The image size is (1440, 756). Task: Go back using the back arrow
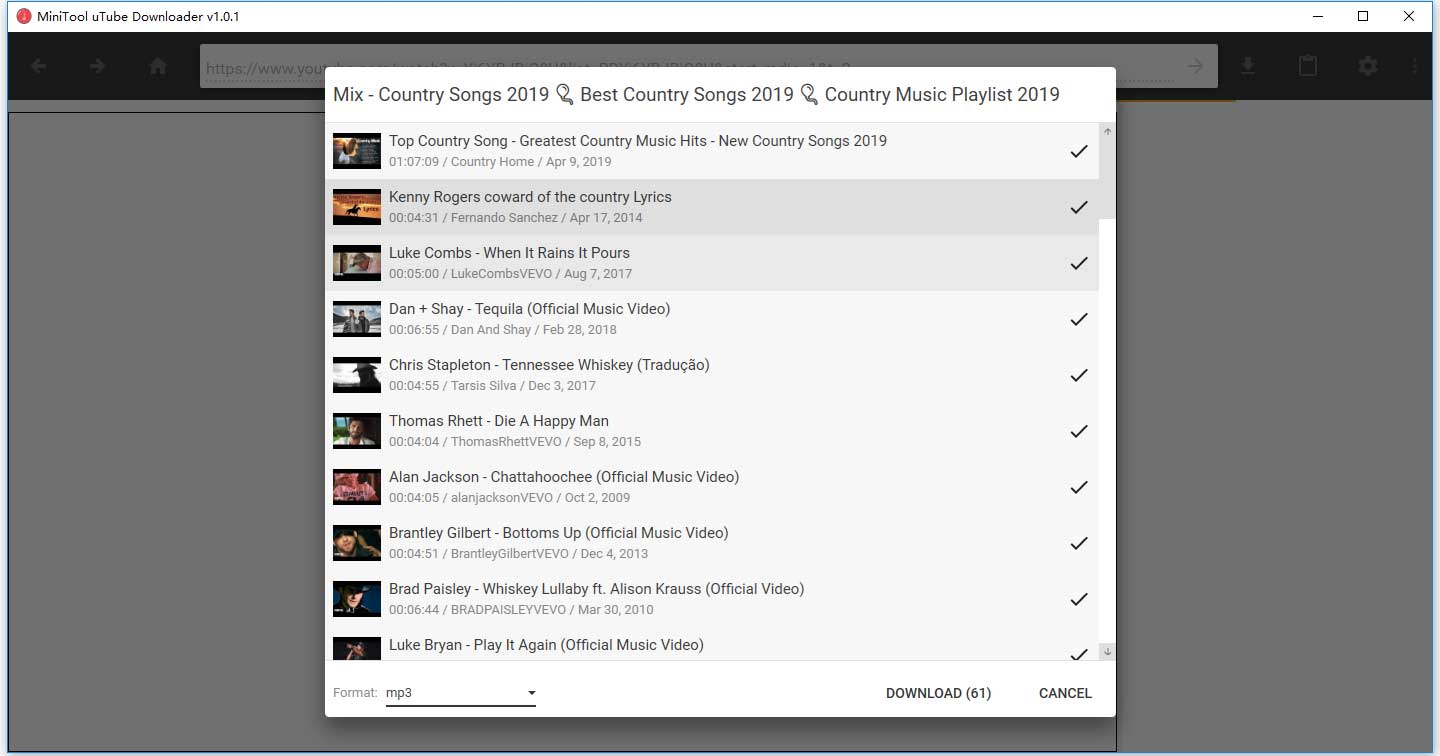(38, 67)
